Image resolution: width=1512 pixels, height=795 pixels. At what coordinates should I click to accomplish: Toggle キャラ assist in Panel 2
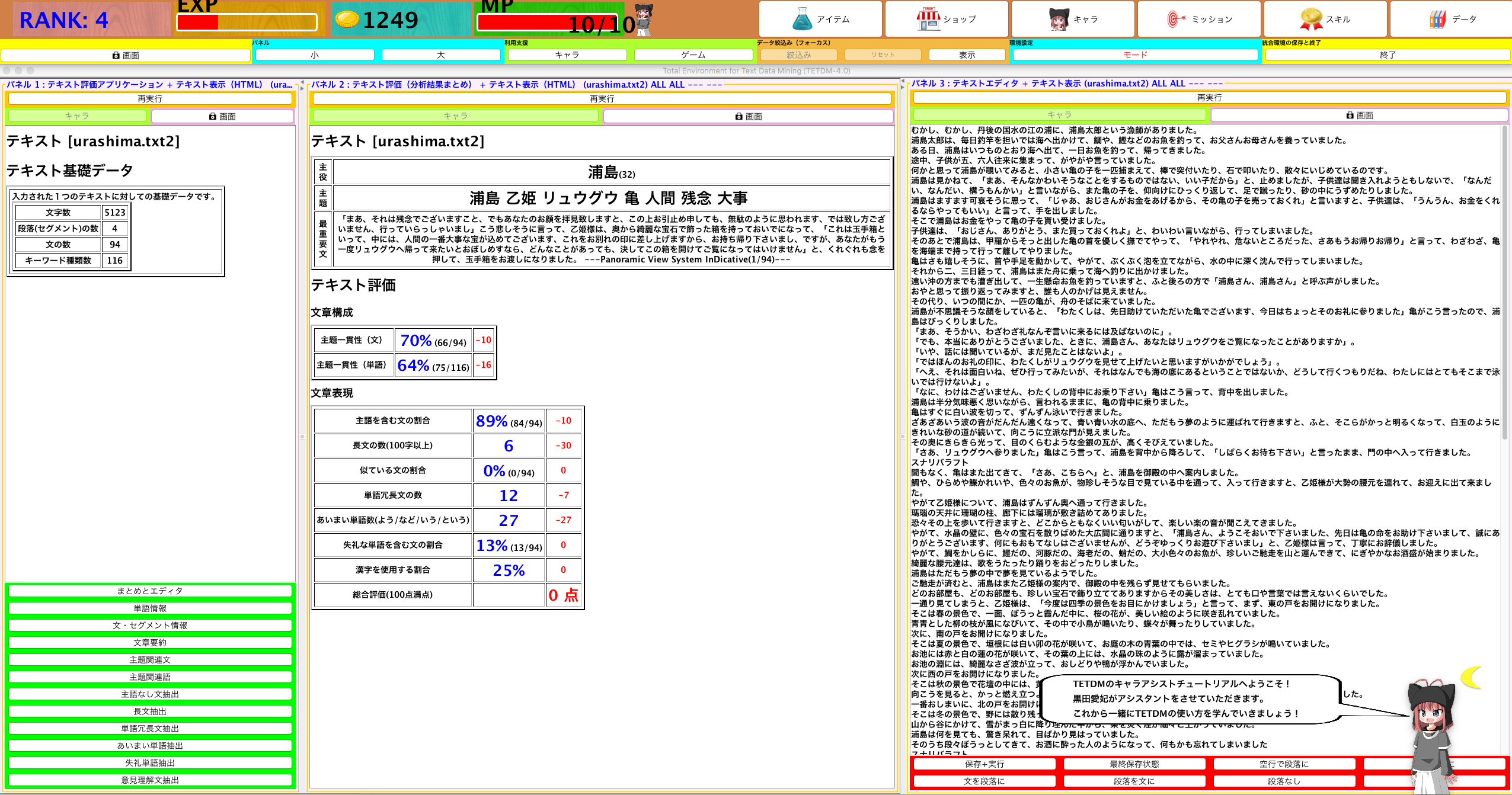coord(455,116)
